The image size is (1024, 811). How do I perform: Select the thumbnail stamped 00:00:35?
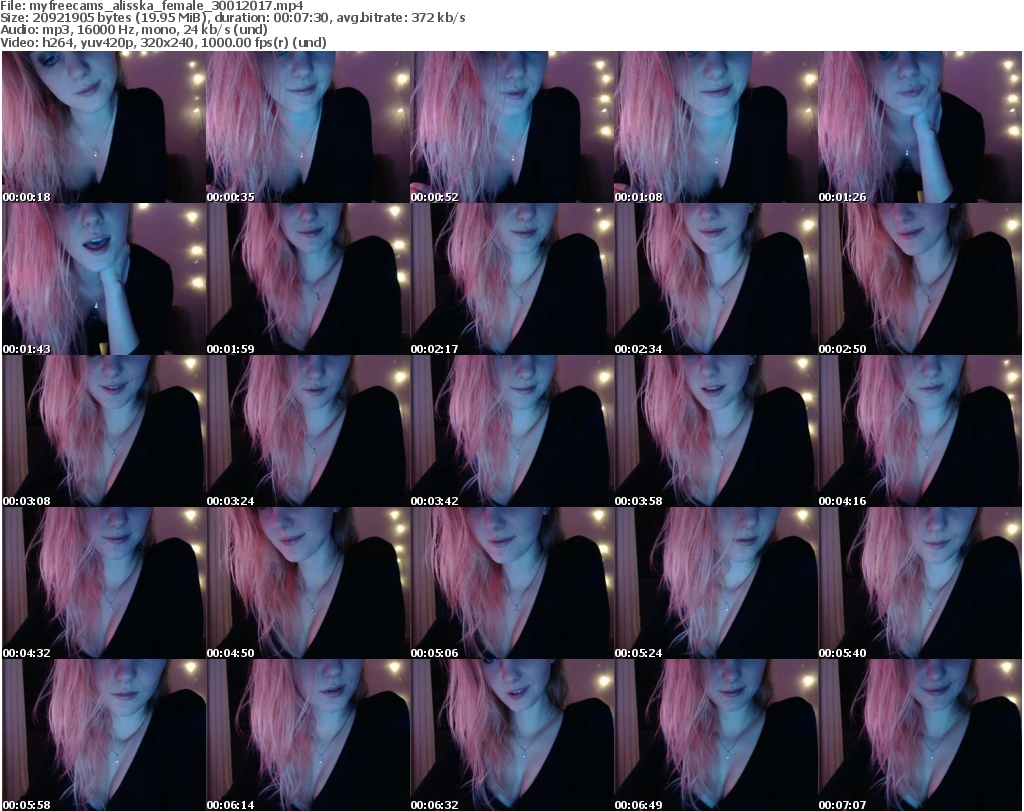point(308,127)
